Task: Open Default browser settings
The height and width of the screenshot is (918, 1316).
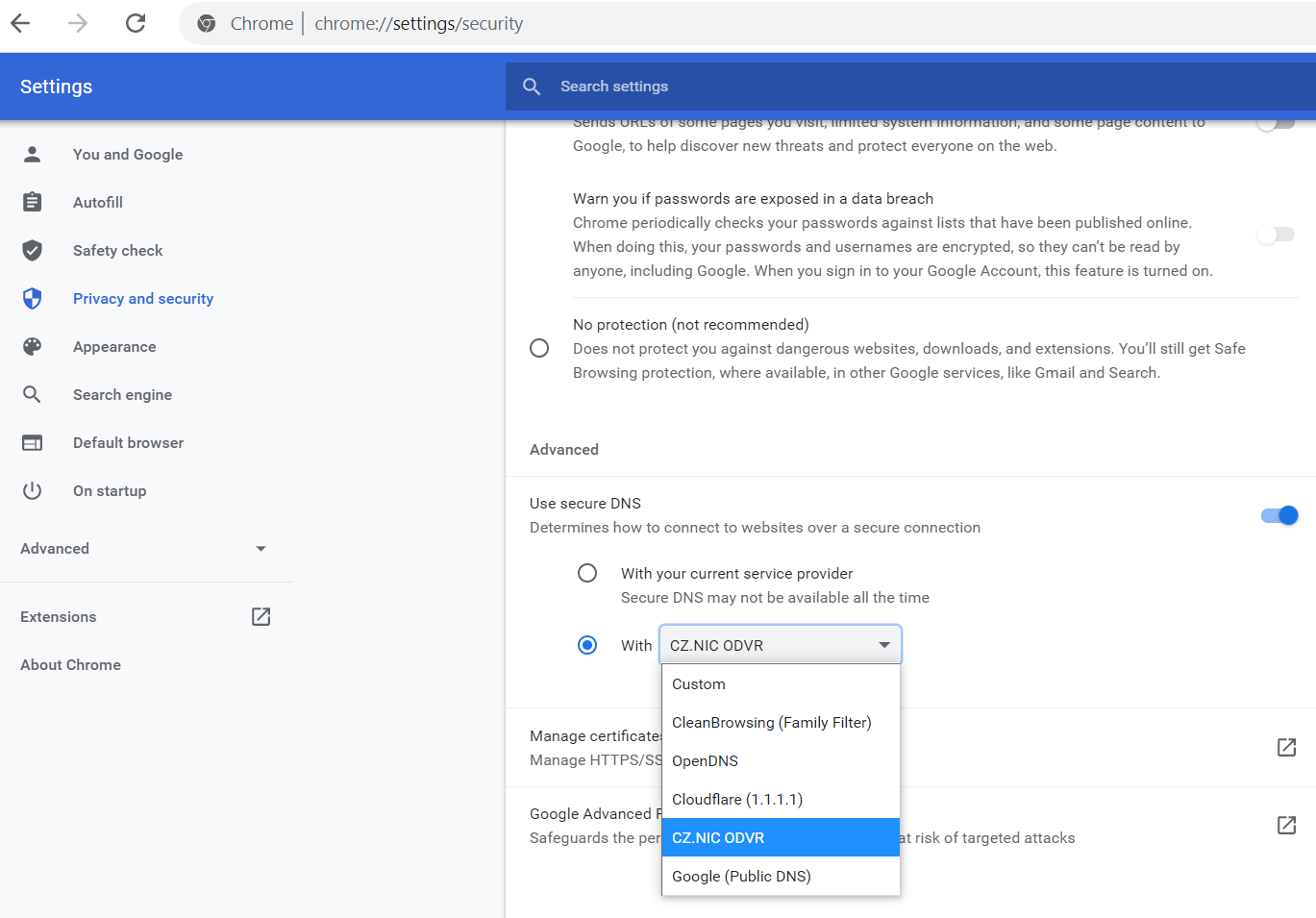Action: [x=129, y=442]
